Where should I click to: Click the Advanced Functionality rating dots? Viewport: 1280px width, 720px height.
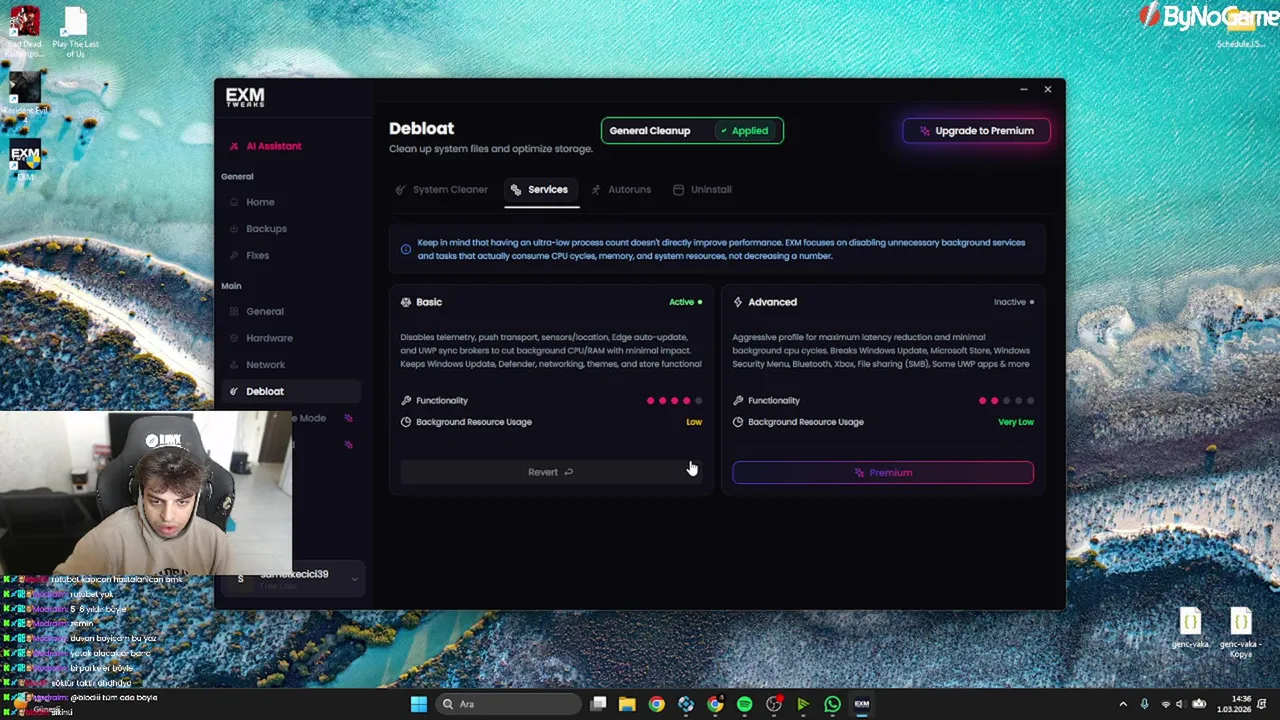click(x=1006, y=401)
